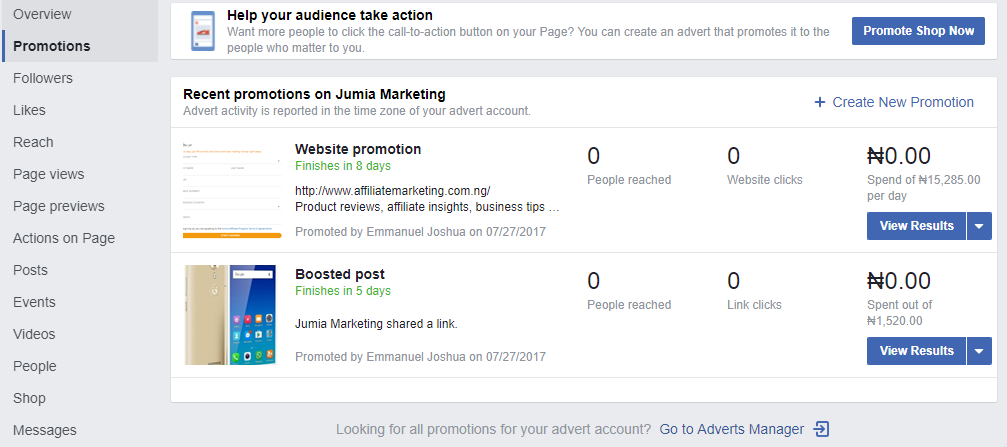The width and height of the screenshot is (1007, 447).
Task: Go to Likes insights
Action: click(29, 110)
